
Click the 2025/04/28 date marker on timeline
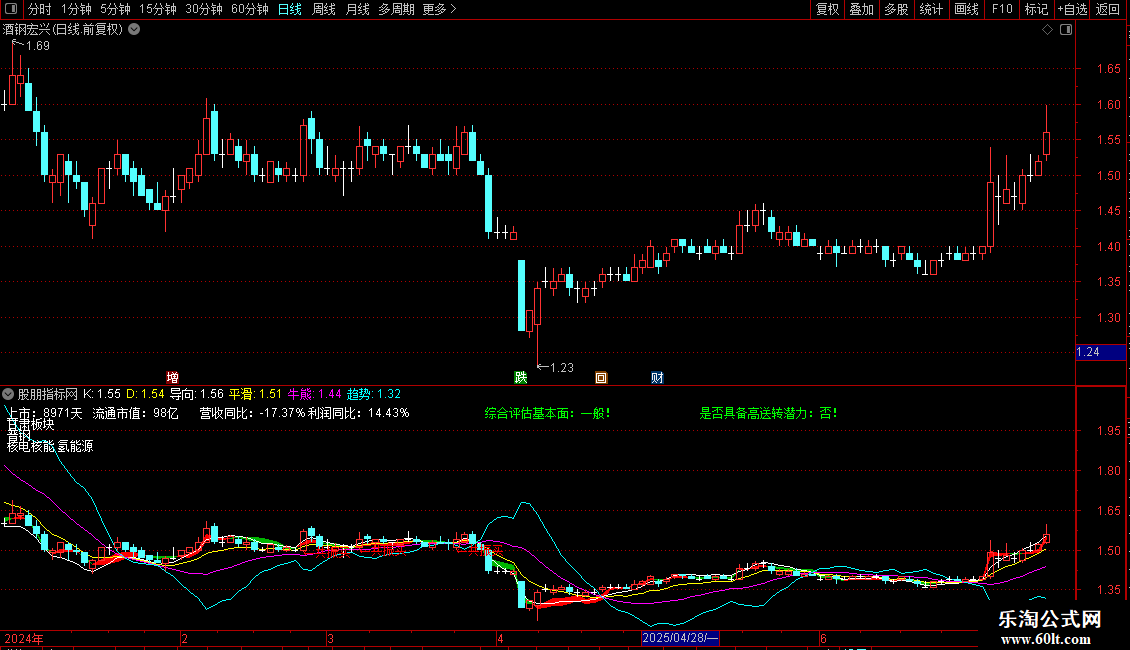pos(680,638)
